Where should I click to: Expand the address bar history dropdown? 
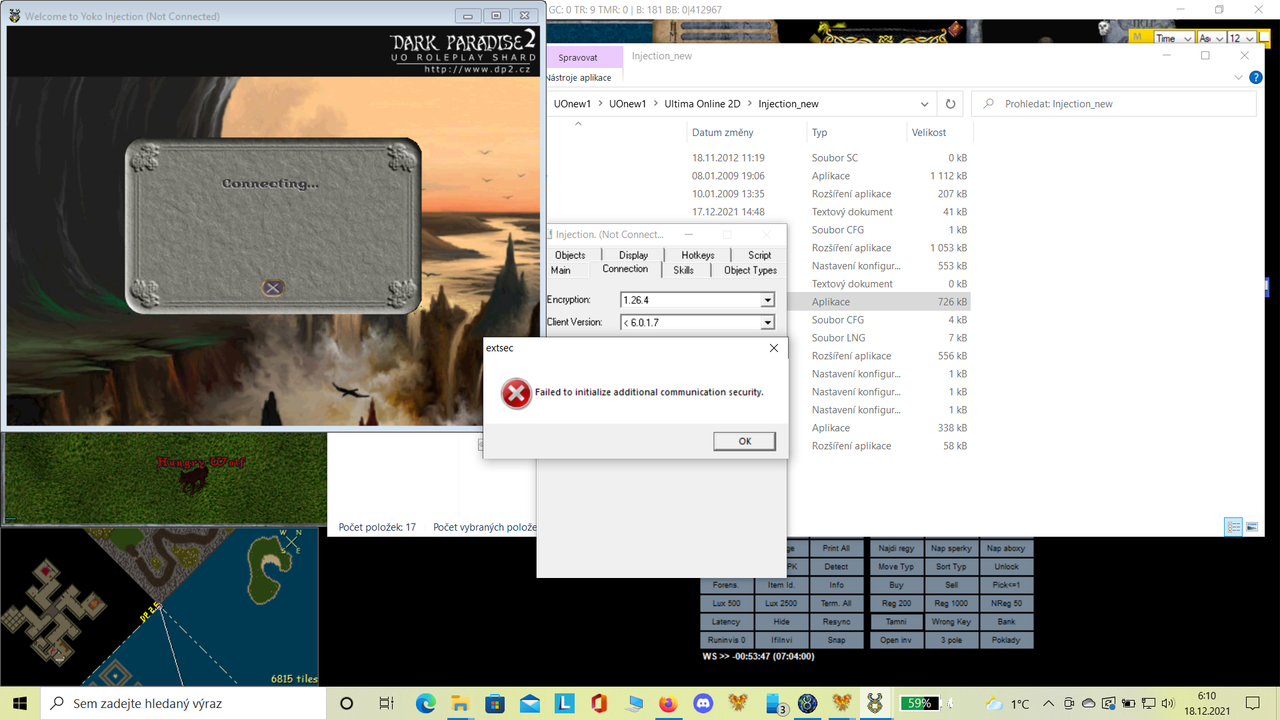click(925, 103)
